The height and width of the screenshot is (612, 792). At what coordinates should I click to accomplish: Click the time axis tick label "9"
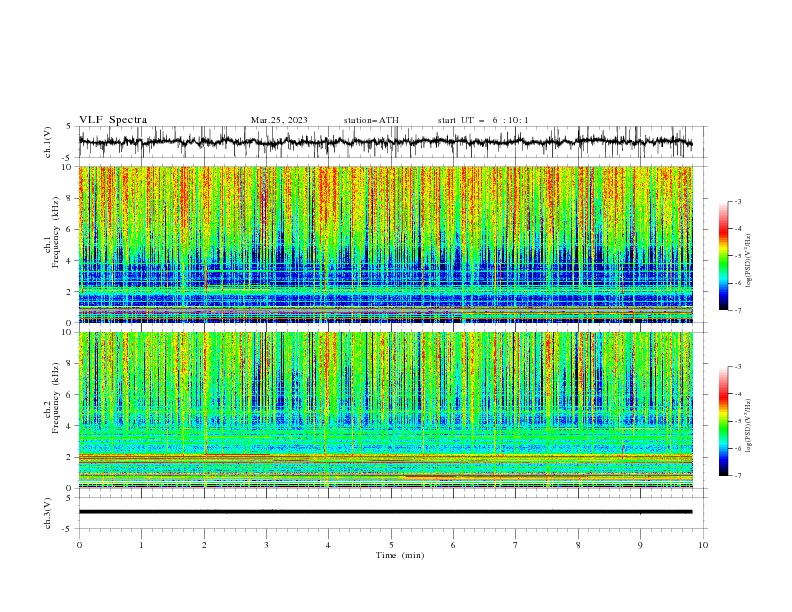pyautogui.click(x=640, y=545)
